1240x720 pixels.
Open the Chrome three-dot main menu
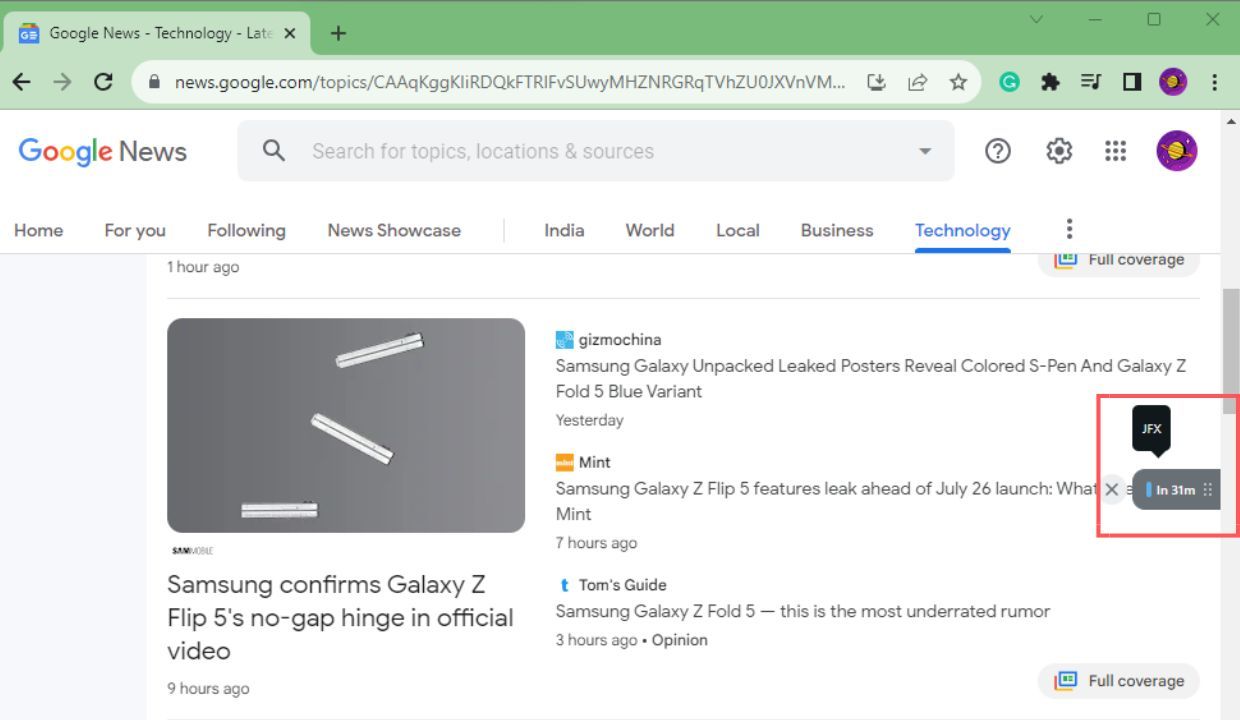[1214, 82]
